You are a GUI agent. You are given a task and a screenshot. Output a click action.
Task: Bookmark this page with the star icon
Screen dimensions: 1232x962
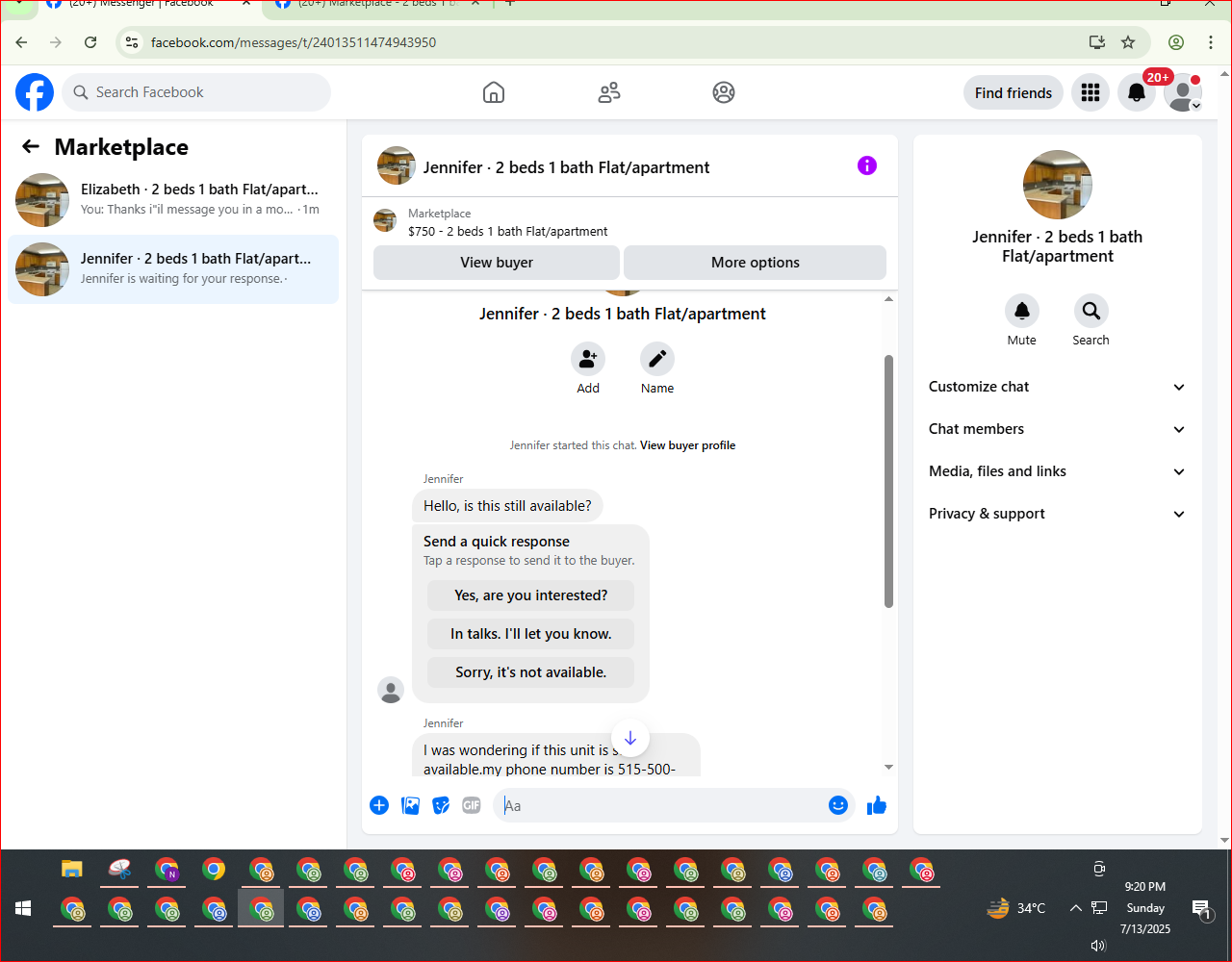1128,42
